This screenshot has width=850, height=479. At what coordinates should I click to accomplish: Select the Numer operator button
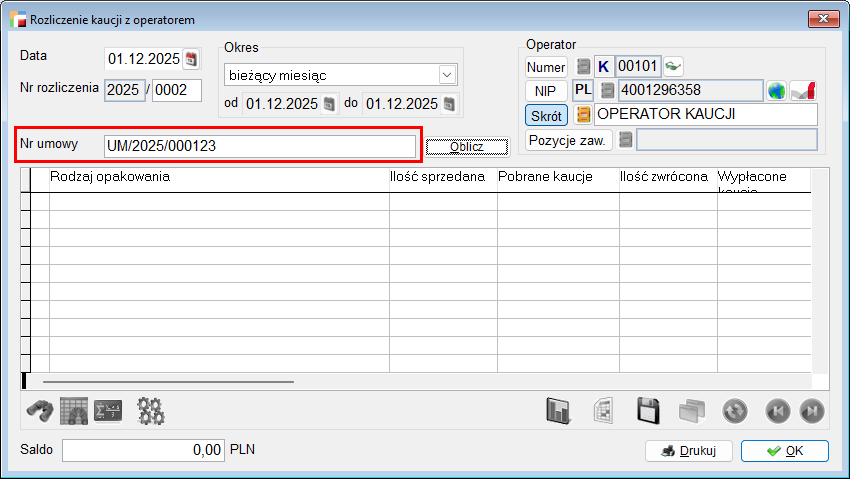point(546,67)
